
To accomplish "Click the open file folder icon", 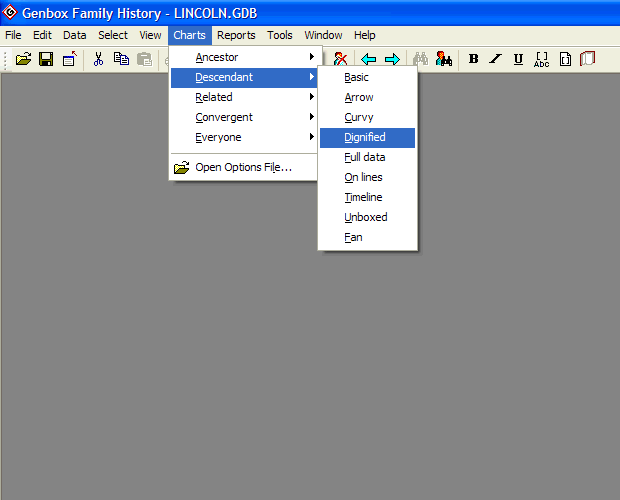I will tap(24, 59).
